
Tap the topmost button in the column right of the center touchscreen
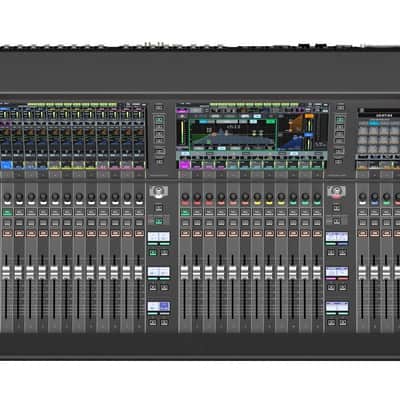coord(340,107)
